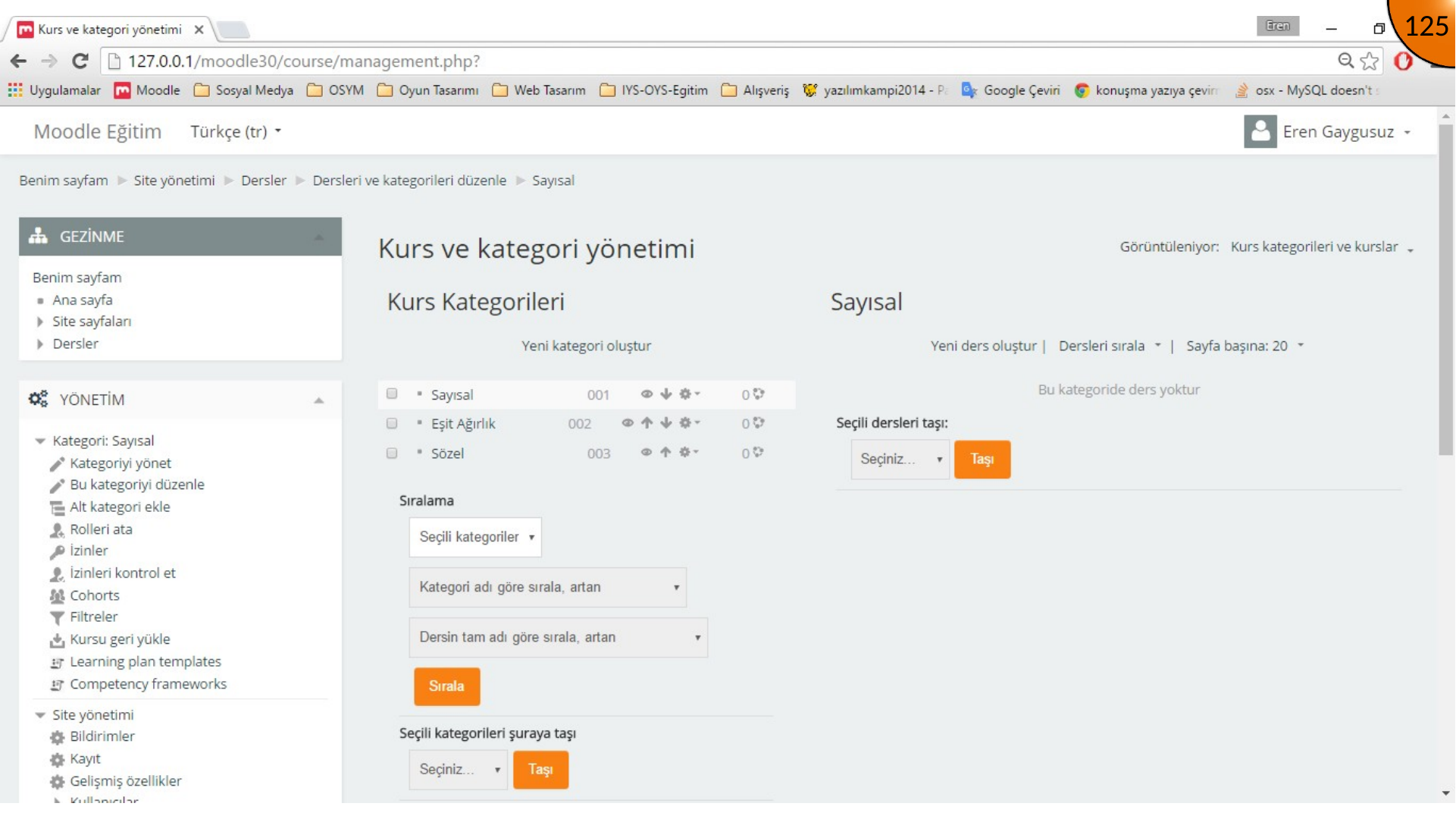
Task: Click Moodle bookmark in bookmarks bar
Action: point(148,90)
